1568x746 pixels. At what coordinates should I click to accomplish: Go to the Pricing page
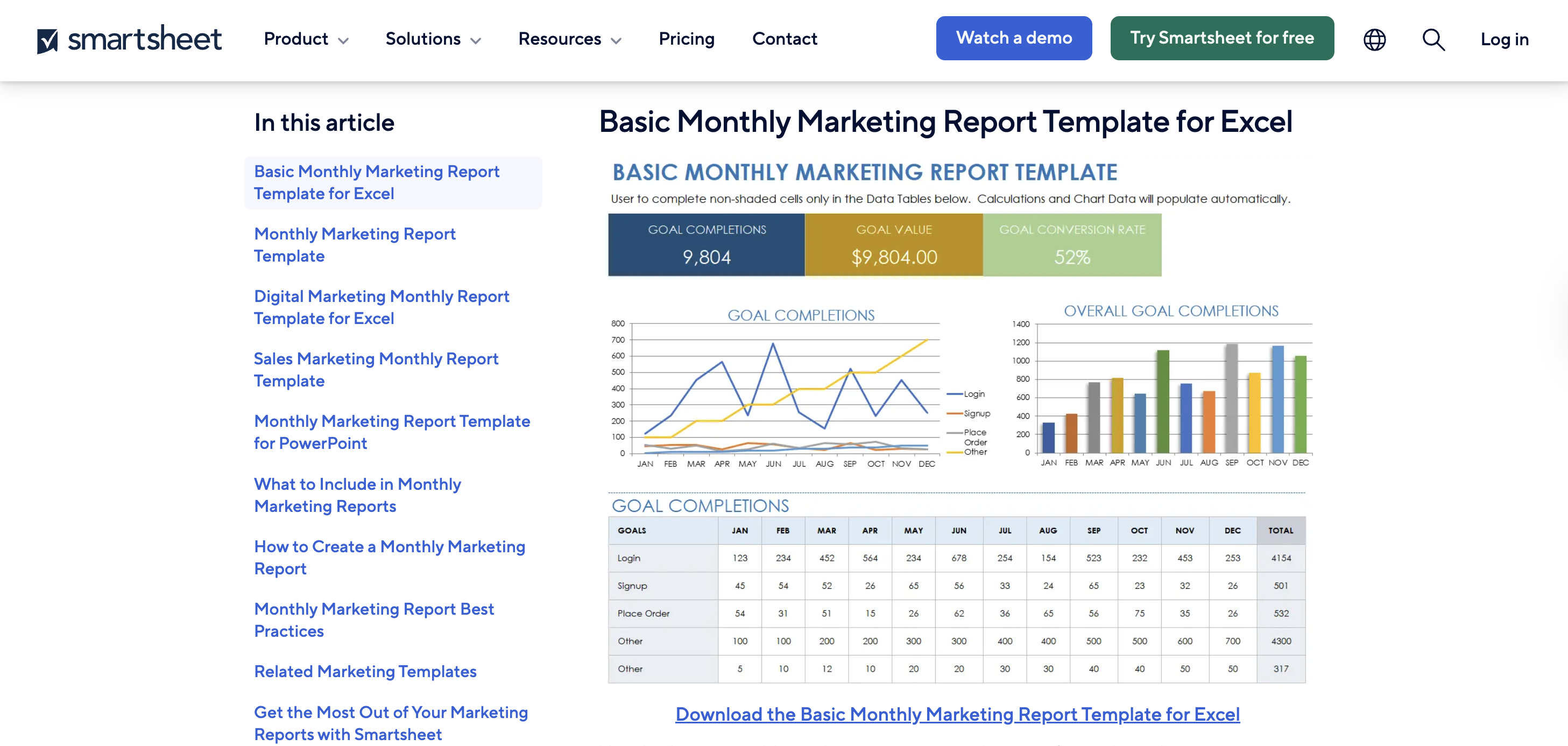687,39
